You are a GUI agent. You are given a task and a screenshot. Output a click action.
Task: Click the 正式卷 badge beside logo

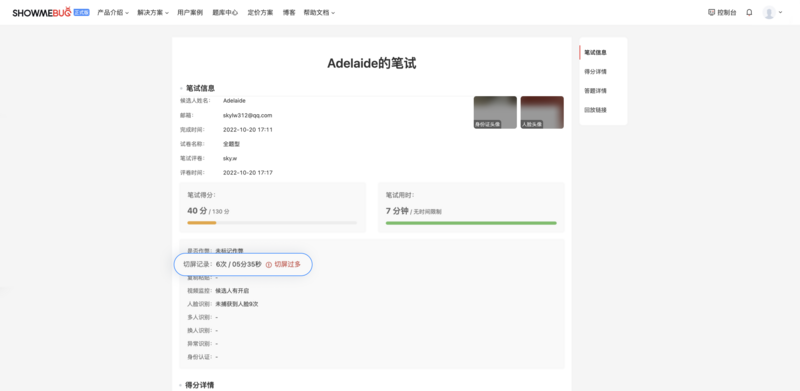82,12
